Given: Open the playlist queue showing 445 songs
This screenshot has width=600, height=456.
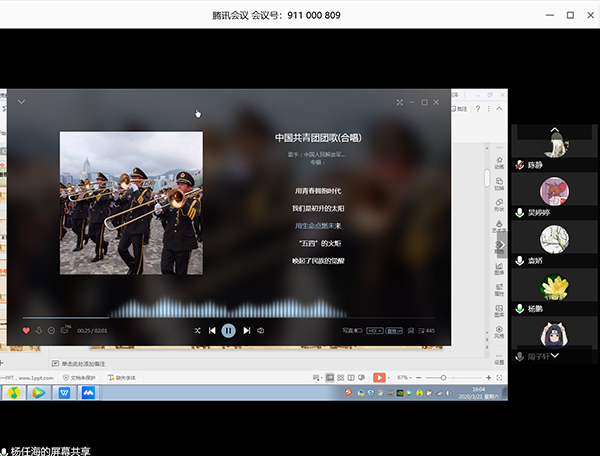Looking at the screenshot, I should (x=426, y=330).
